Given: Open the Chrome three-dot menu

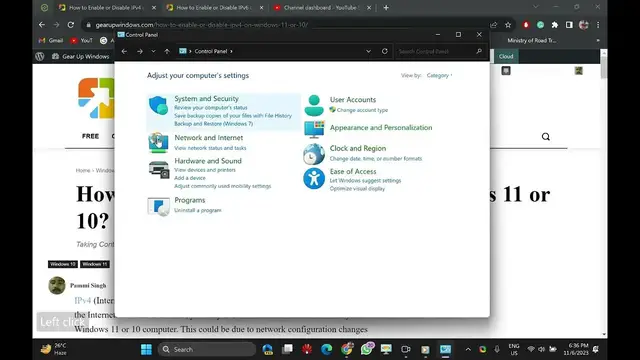Looking at the screenshot, I should coord(598,25).
